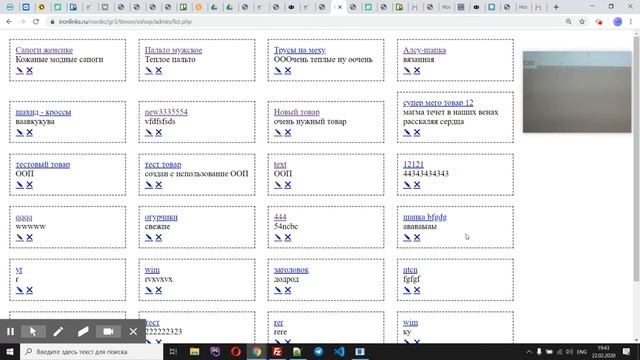Image resolution: width=640 pixels, height=360 pixels.
Task: Edit the супер мего товар 12 product
Action: click(407, 132)
